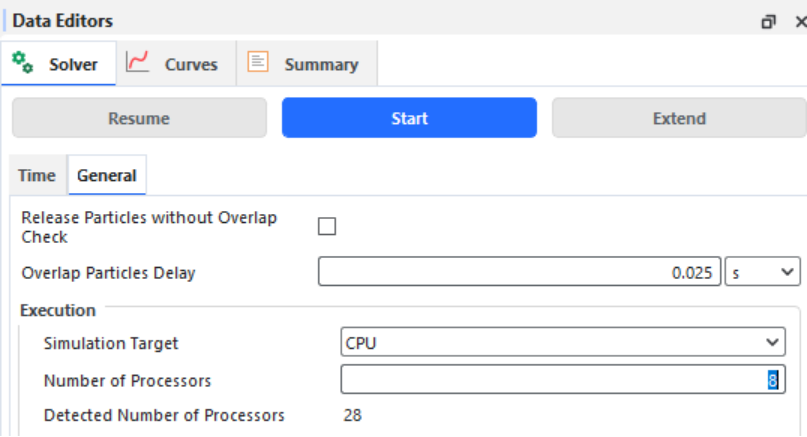Image resolution: width=807 pixels, height=437 pixels.
Task: Click the Curves chart icon
Action: [137, 62]
